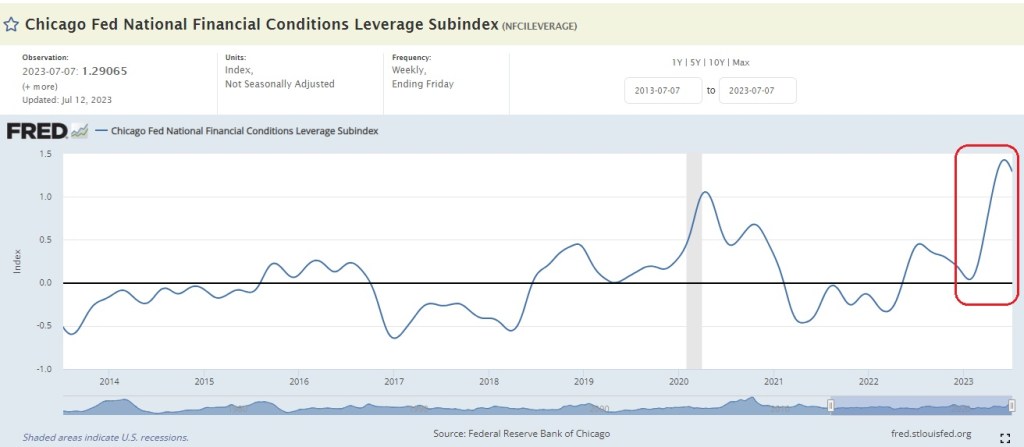This screenshot has width=1024, height=447.
Task: Expand the (+ more) observation details
Action: (x=39, y=87)
